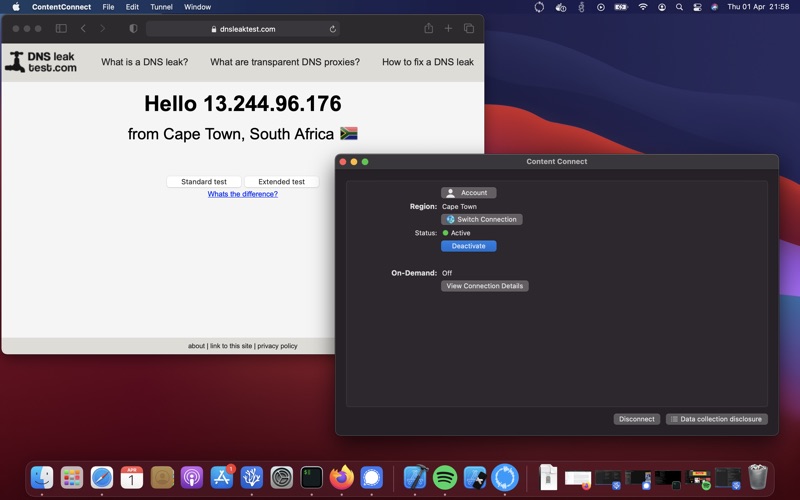Open the File menu

coord(108,7)
